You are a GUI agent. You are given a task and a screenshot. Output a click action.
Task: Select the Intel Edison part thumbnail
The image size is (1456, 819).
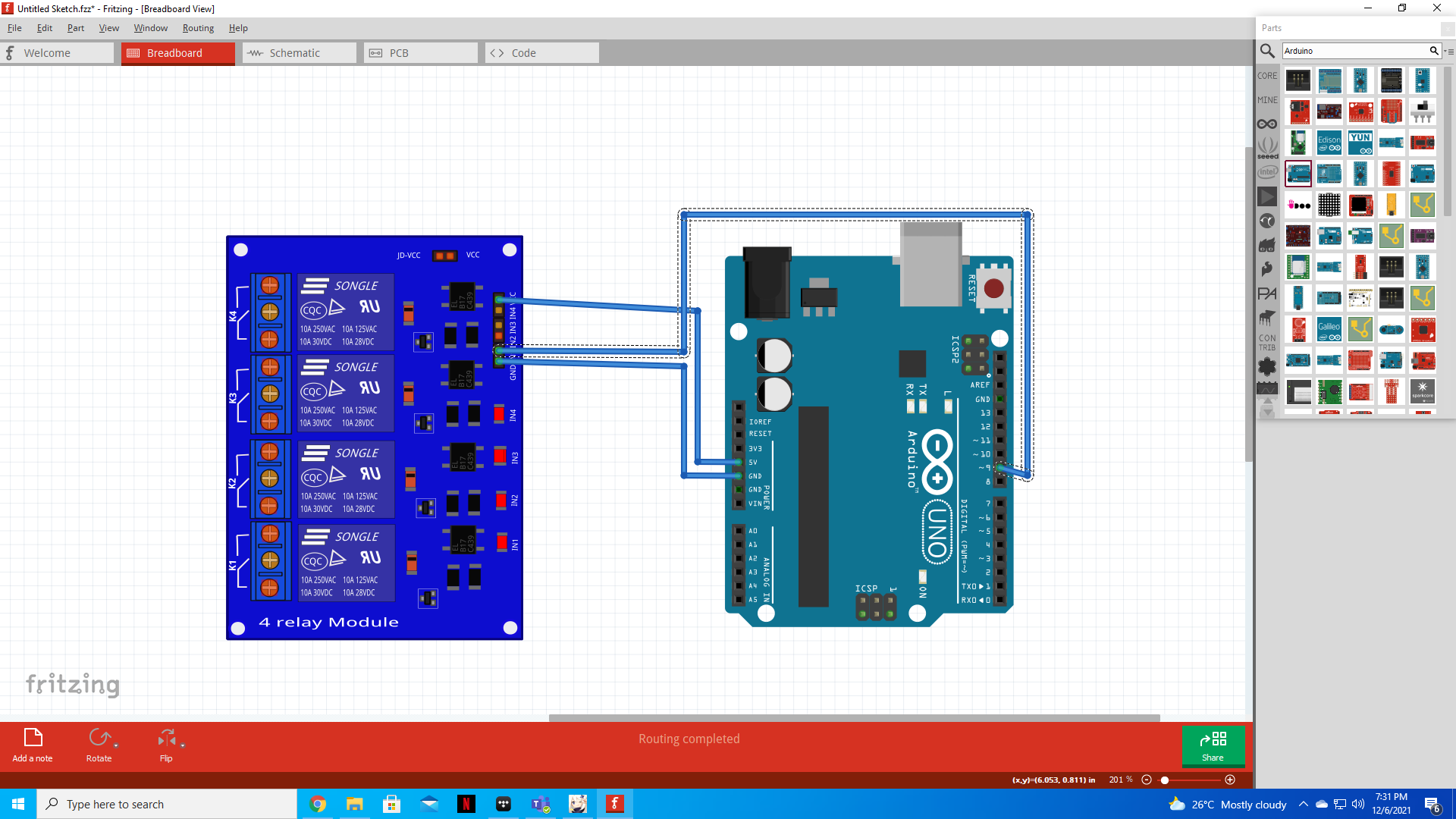coord(1329,143)
